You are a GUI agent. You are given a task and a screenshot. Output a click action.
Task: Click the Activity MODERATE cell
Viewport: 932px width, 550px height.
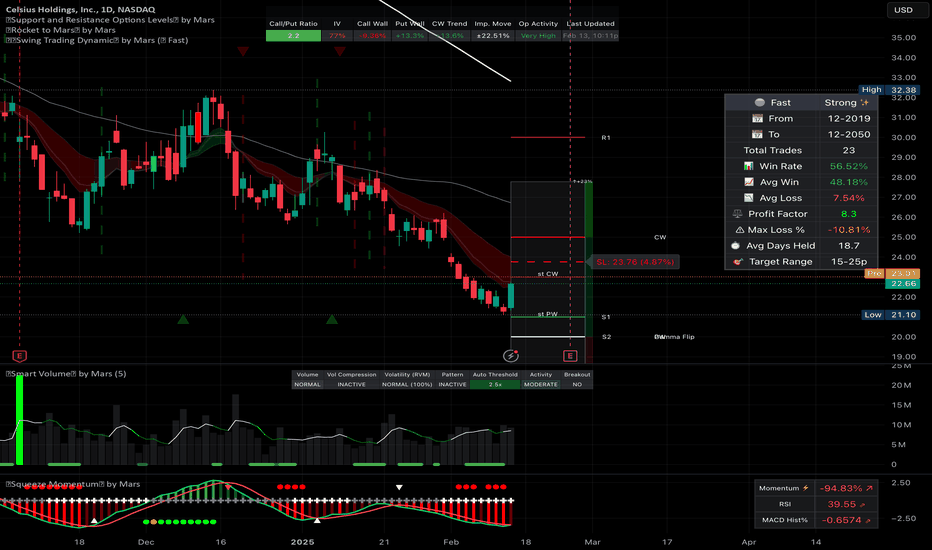(x=541, y=384)
